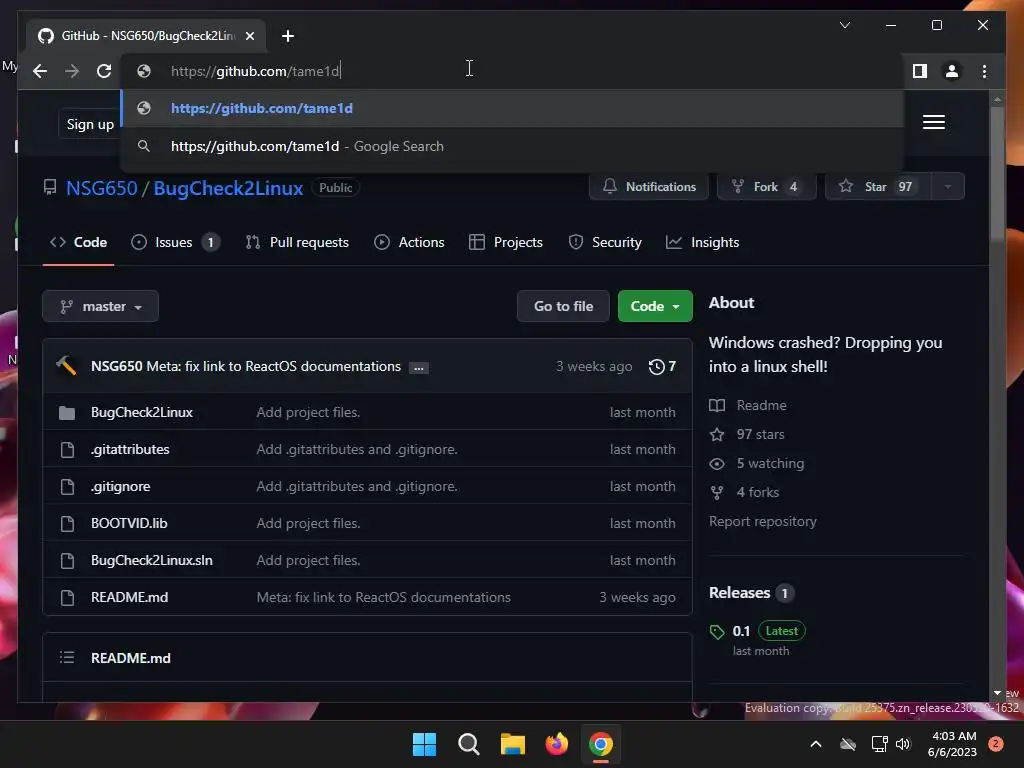
Task: Open the Security tab
Action: (x=605, y=242)
